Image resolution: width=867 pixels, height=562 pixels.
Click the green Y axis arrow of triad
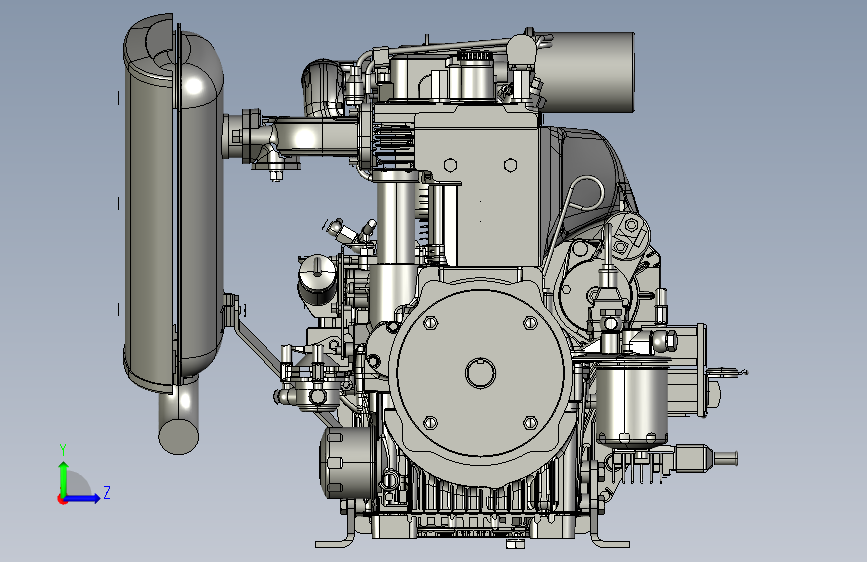point(64,476)
